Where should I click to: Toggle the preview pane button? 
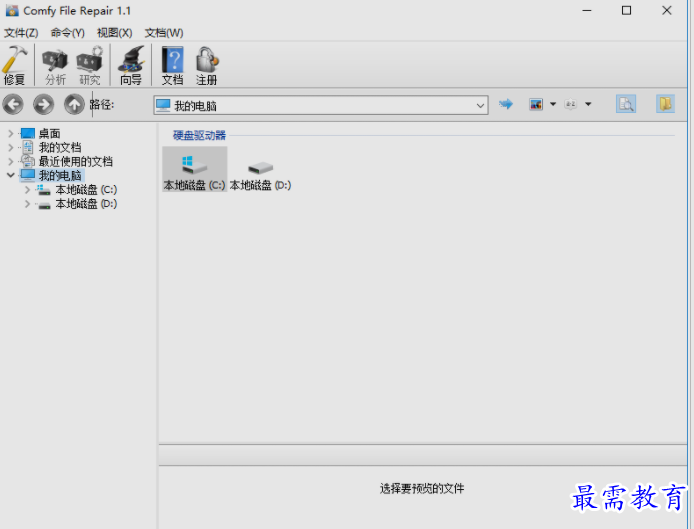[x=626, y=104]
